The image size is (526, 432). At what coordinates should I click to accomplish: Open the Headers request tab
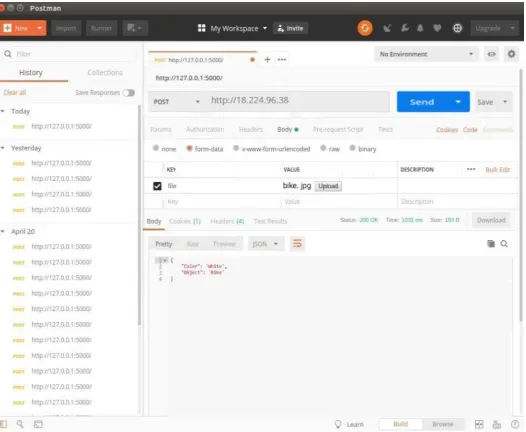point(251,129)
